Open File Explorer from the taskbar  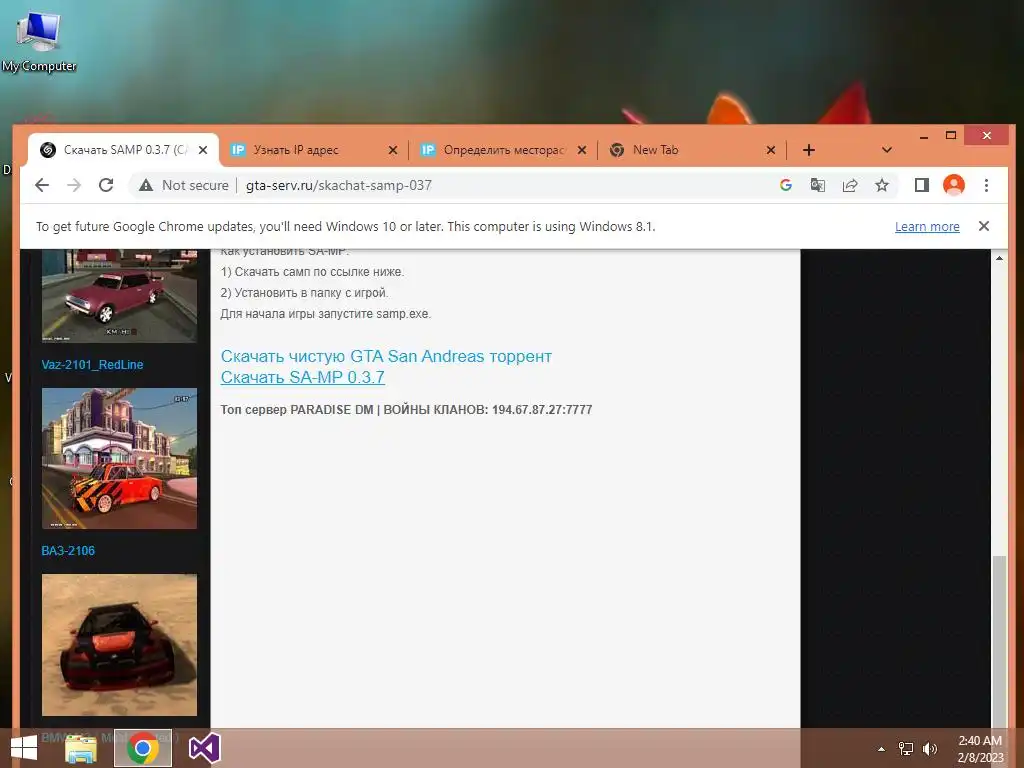tap(81, 748)
